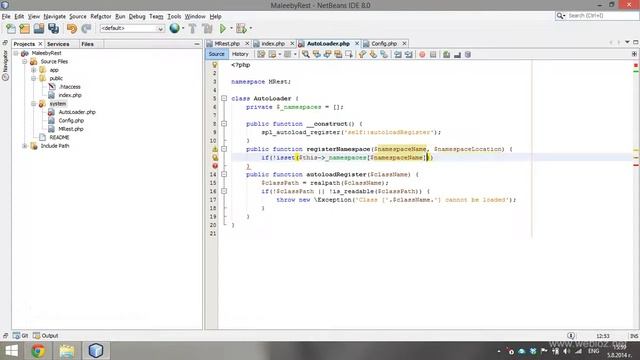Viewport: 640px width, 360px height.
Task: Click the orange Undo arrow icon
Action: pos(72,29)
